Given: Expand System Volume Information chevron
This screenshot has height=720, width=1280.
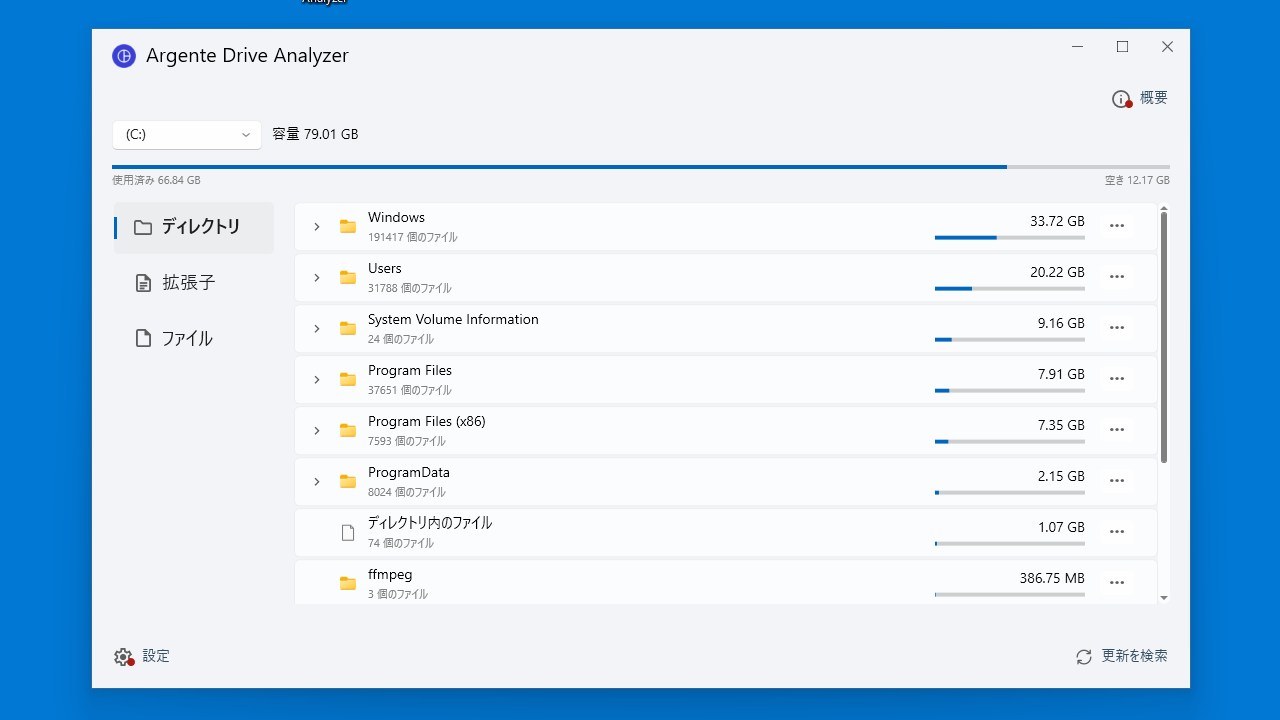Looking at the screenshot, I should click(x=316, y=329).
